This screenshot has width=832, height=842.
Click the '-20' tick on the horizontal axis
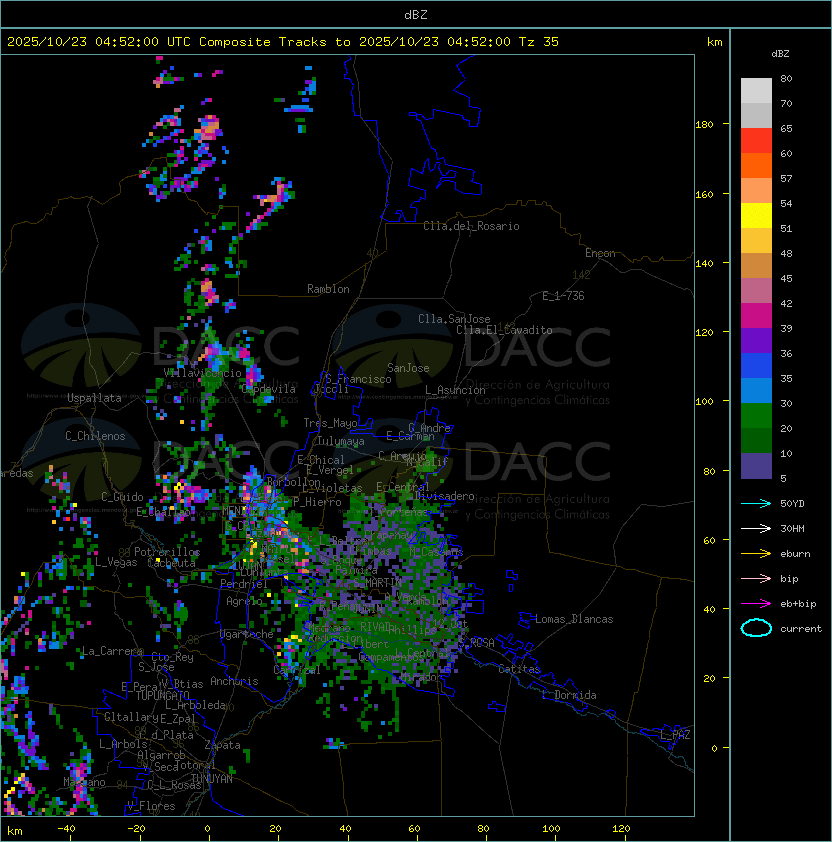pos(136,829)
